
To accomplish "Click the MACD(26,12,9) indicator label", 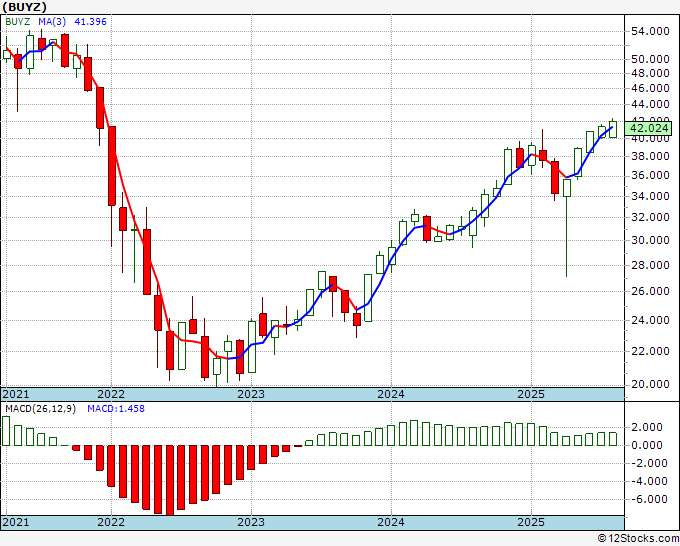I will (x=40, y=409).
